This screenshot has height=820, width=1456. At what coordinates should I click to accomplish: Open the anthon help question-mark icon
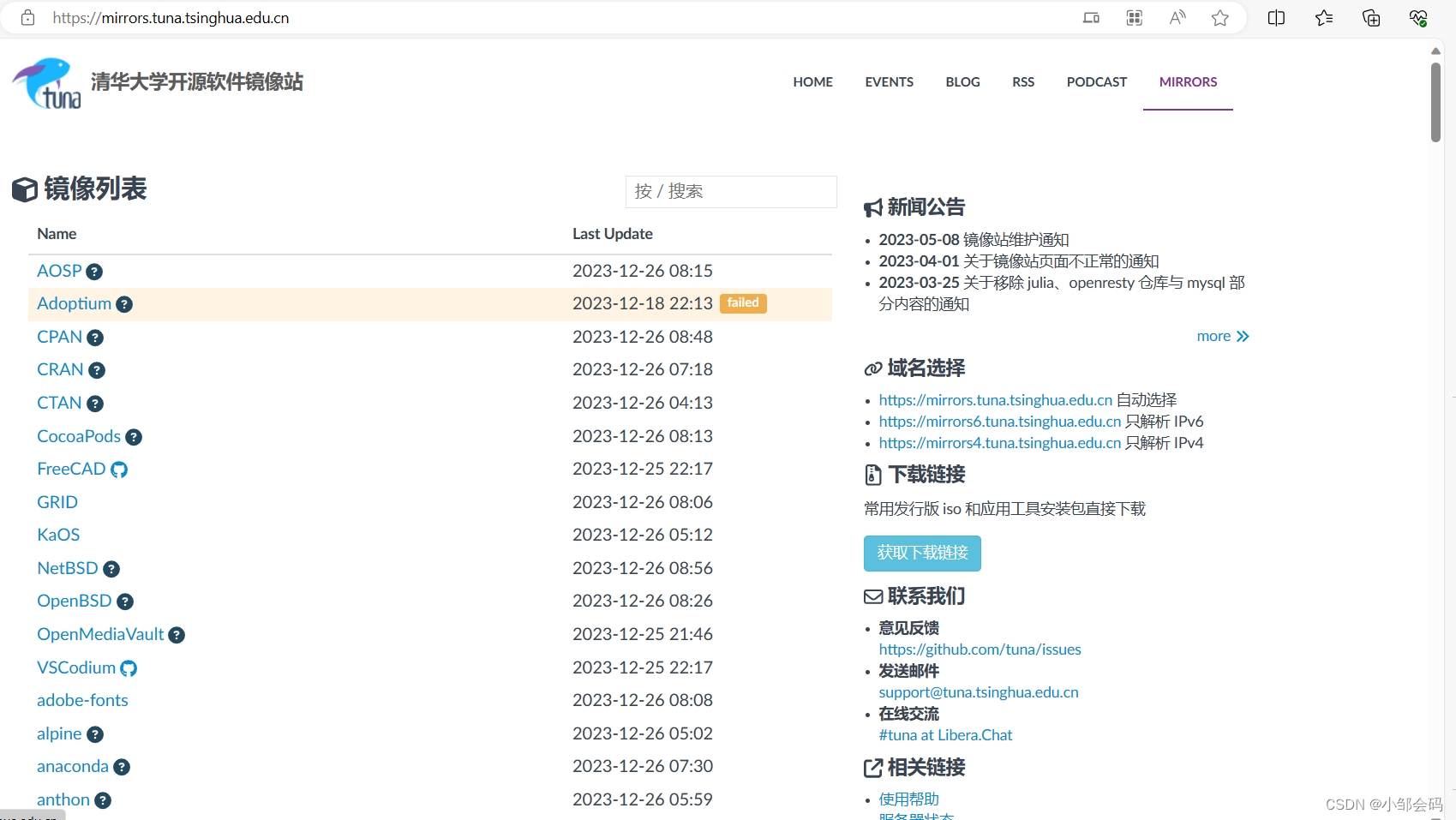coord(103,800)
